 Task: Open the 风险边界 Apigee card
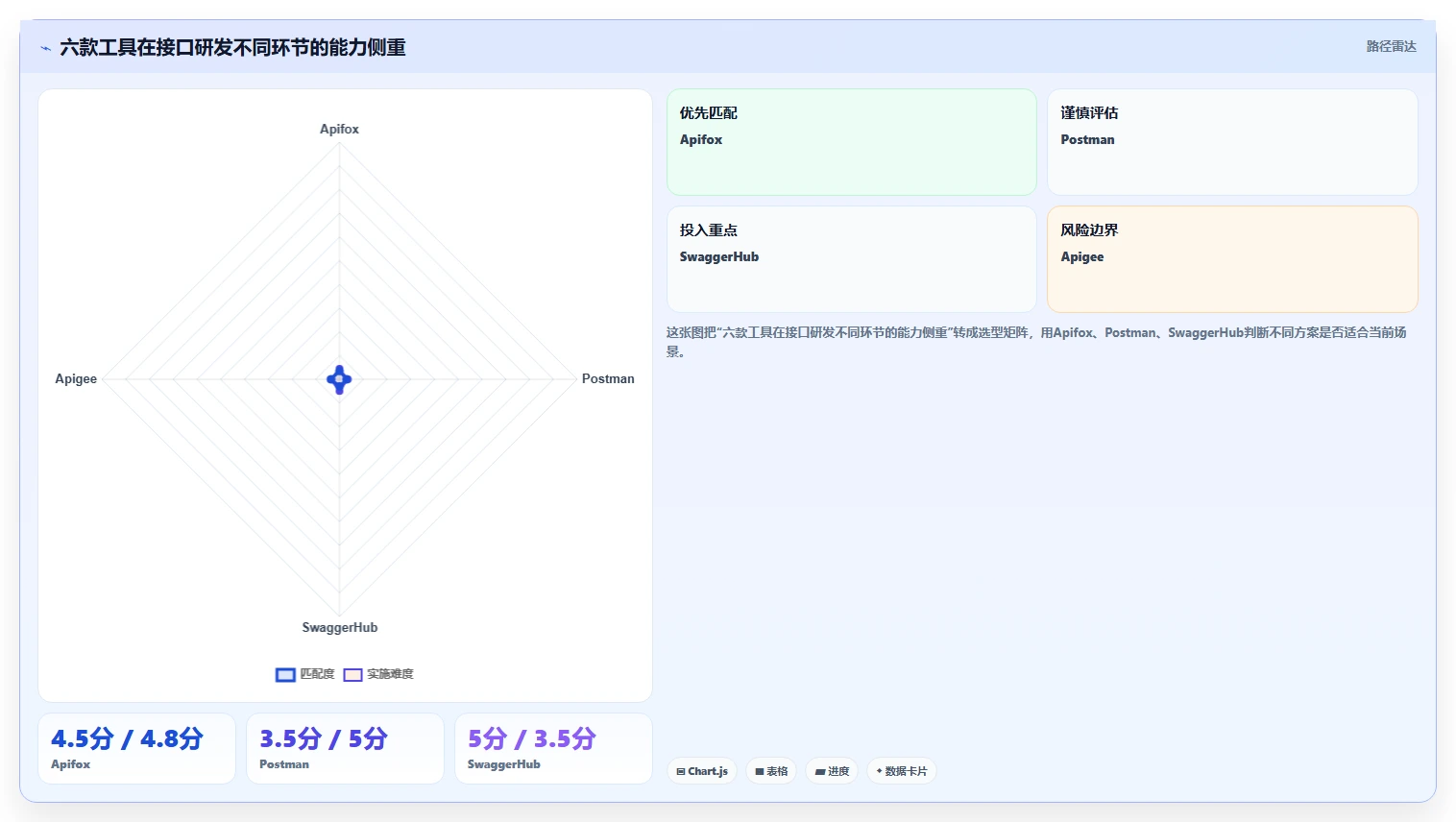click(1232, 259)
